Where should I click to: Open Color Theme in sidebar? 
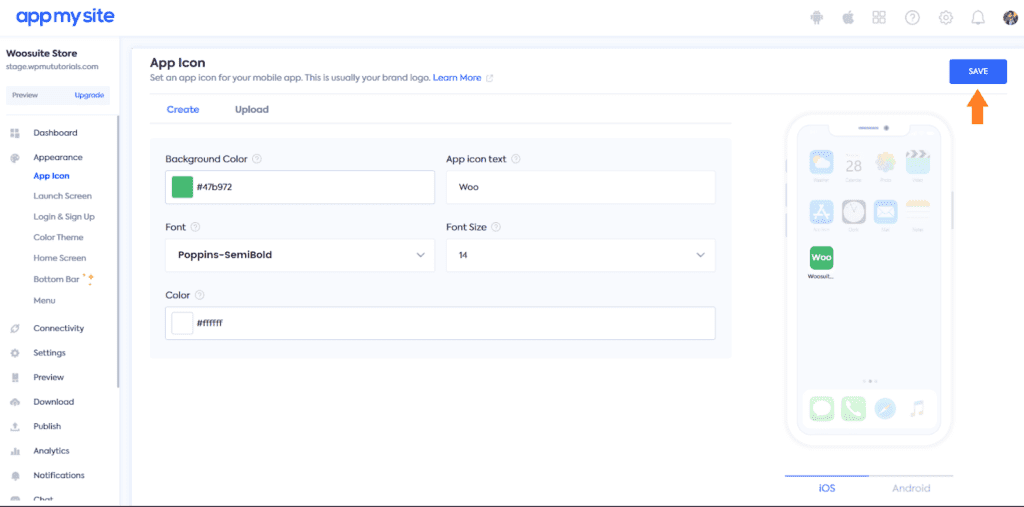tap(58, 237)
